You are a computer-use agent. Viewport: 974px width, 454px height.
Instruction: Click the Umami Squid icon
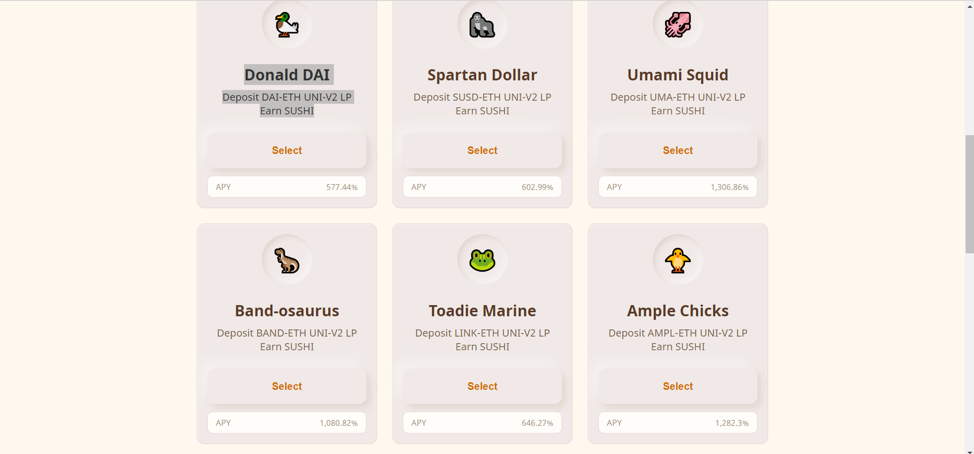click(678, 24)
